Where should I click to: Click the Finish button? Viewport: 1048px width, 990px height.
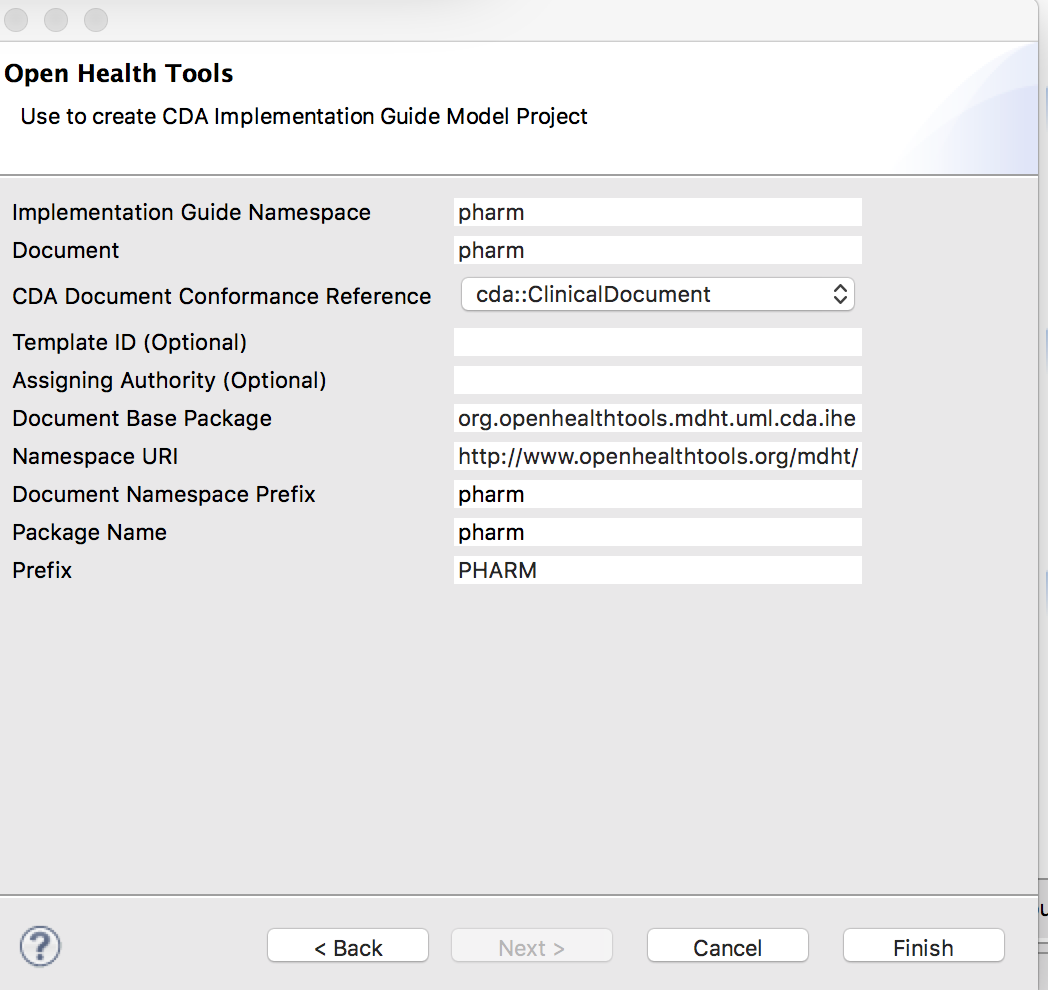(924, 946)
